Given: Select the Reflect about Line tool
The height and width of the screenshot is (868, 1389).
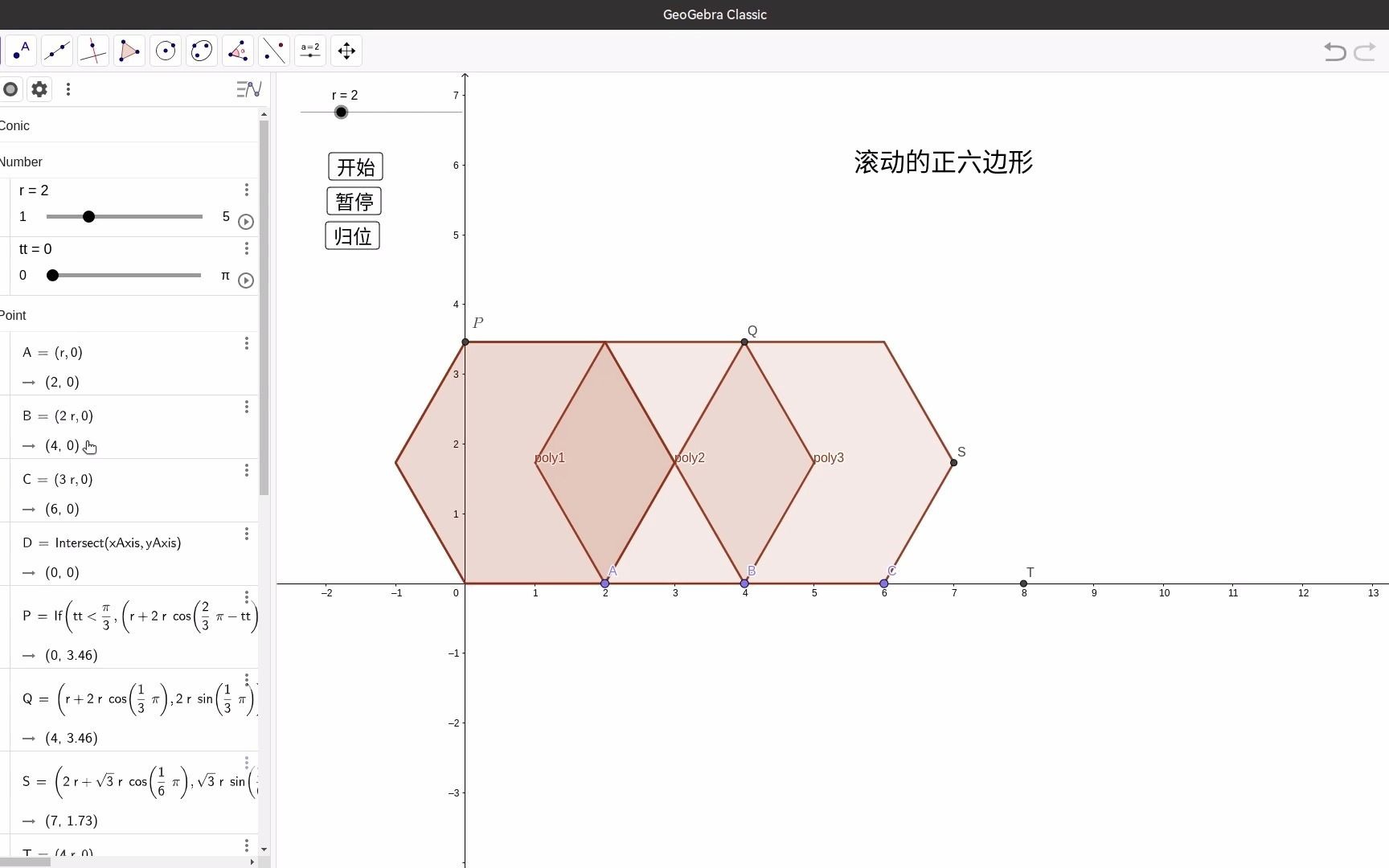Looking at the screenshot, I should click(274, 51).
